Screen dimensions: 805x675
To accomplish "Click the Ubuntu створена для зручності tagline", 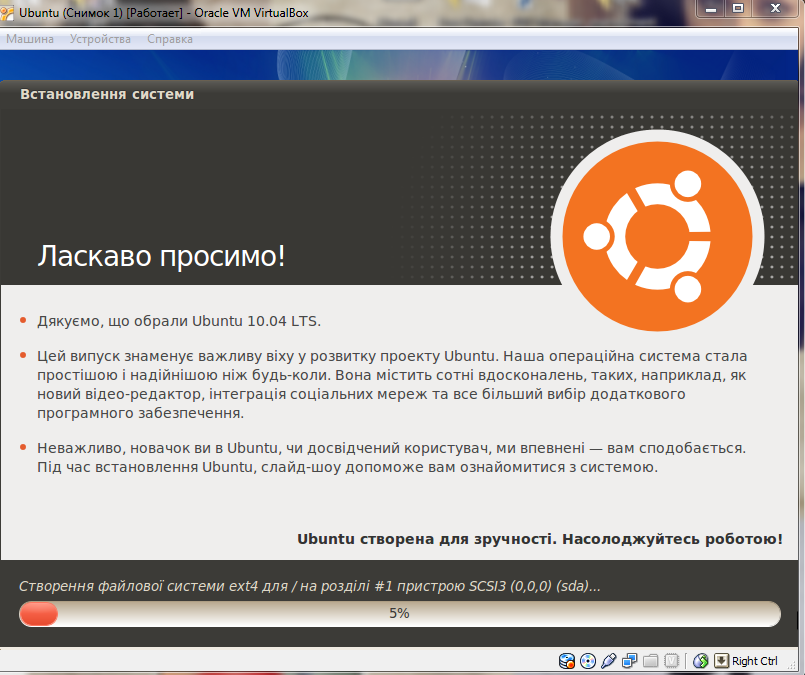I will pyautogui.click(x=540, y=539).
